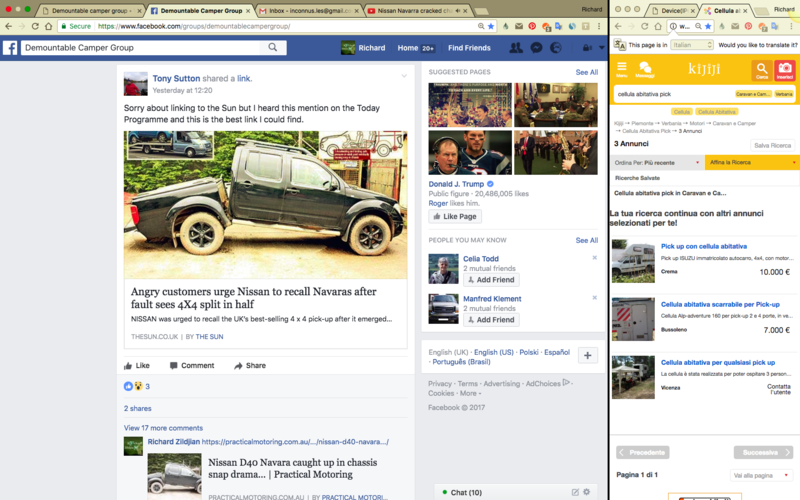
Task: Click plus button for more languages
Action: coord(587,356)
